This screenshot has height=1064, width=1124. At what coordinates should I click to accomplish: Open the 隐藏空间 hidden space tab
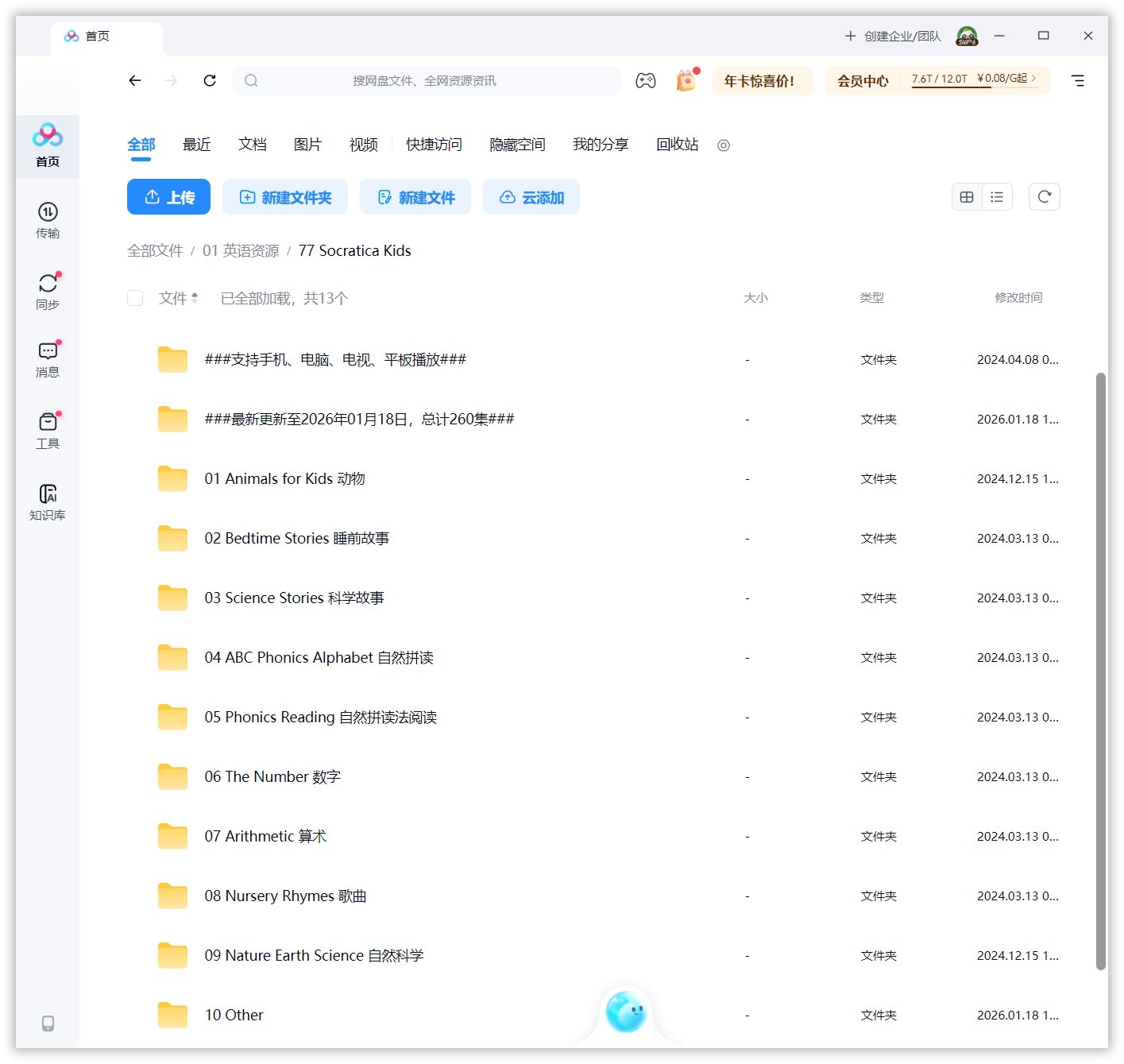coord(517,145)
